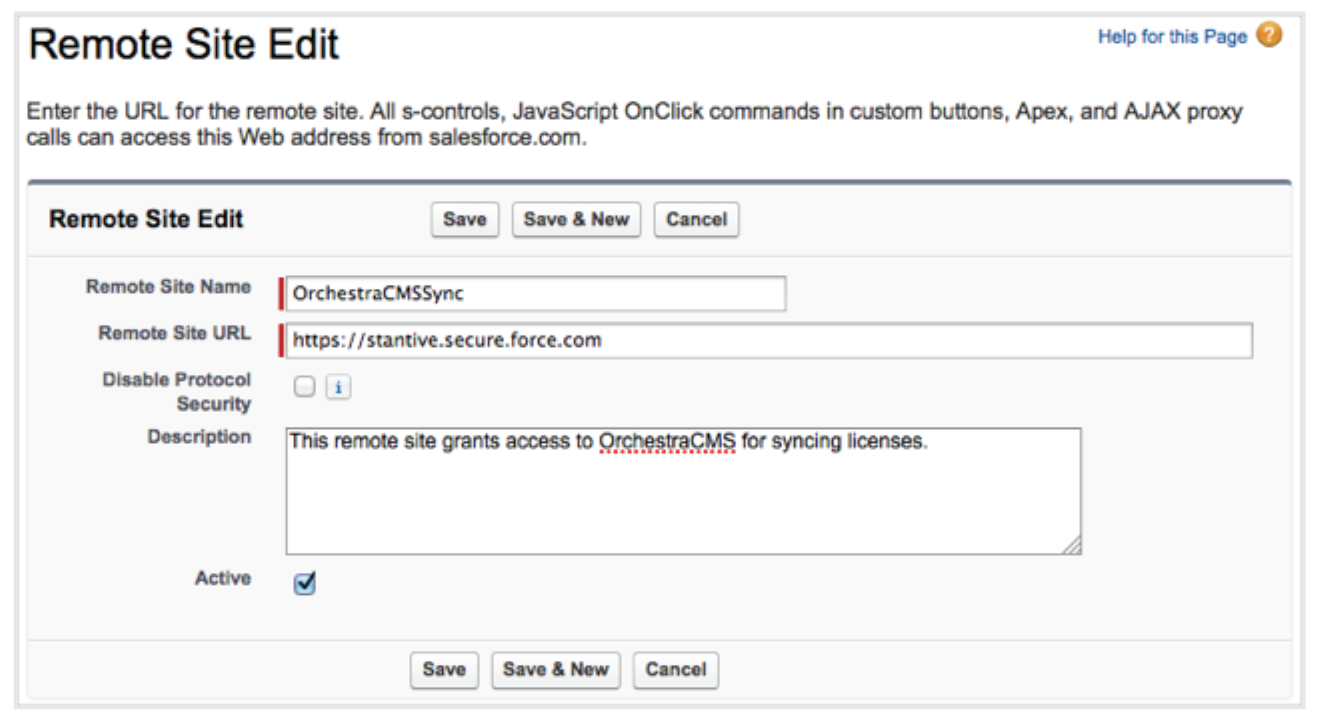Cancel the edit using the top Cancel button
The width and height of the screenshot is (1320, 728).
pos(696,220)
